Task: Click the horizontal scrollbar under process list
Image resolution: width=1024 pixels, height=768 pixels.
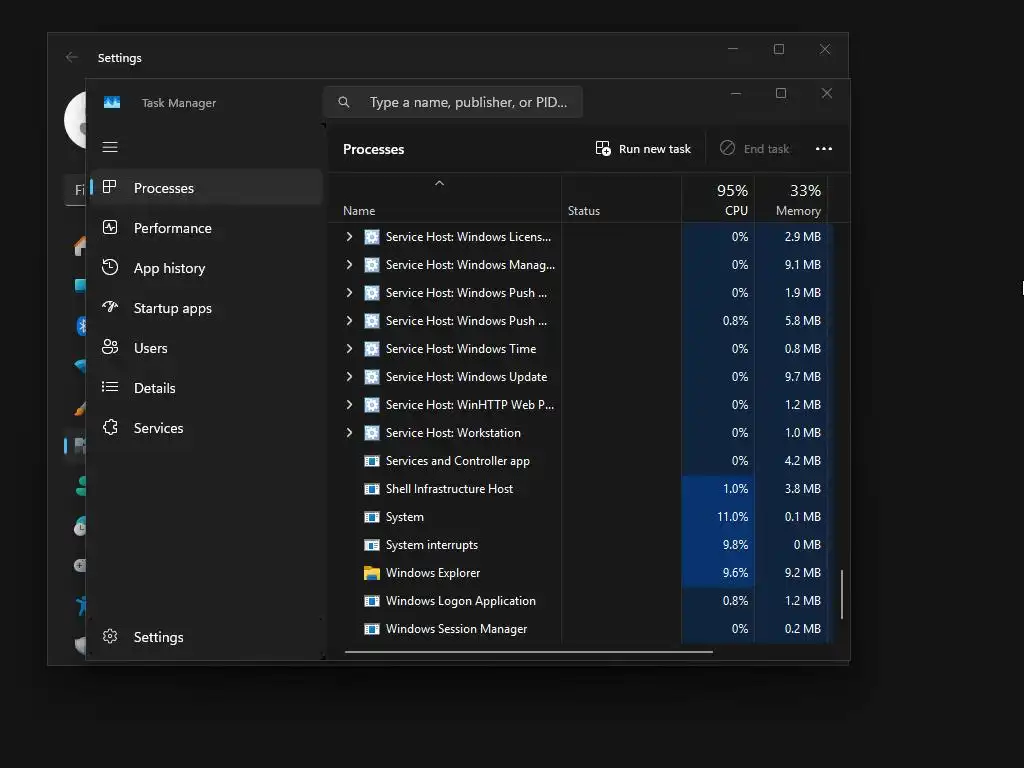Action: [528, 651]
